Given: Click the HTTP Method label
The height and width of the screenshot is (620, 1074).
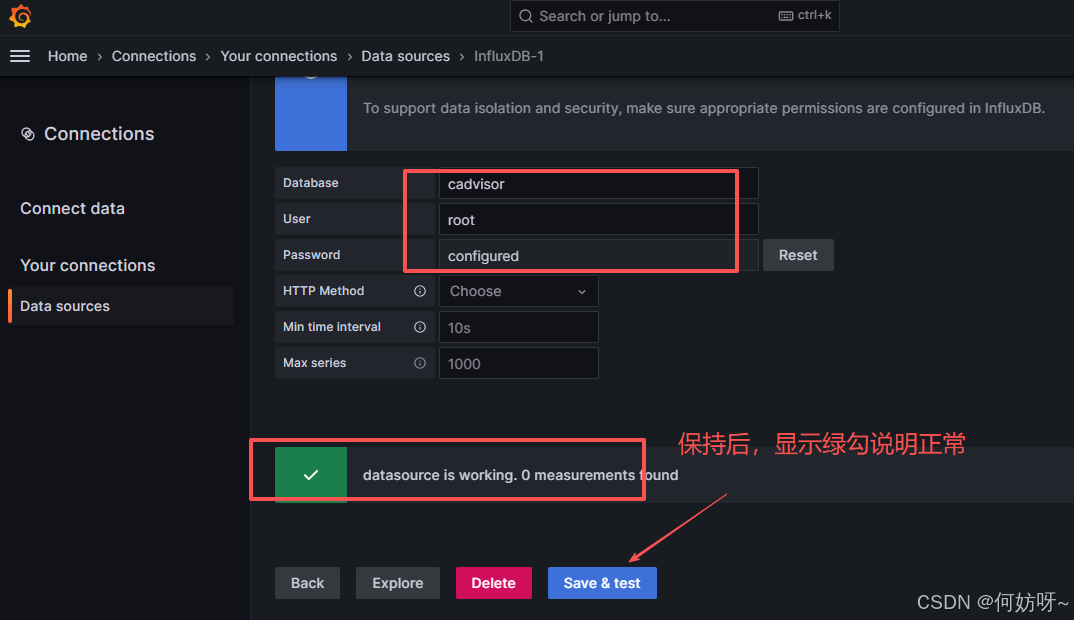Looking at the screenshot, I should pos(323,290).
